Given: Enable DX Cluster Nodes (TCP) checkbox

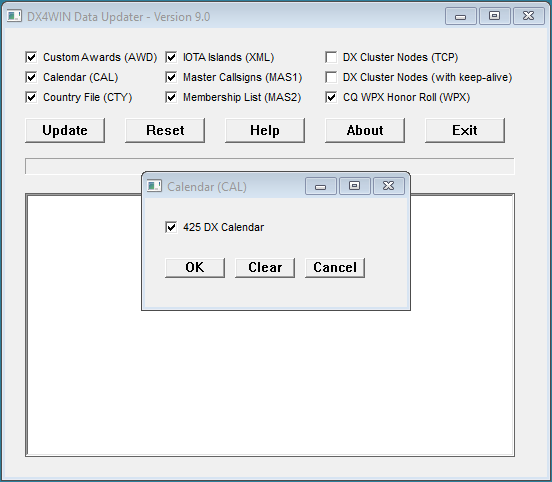Looking at the screenshot, I should click(331, 57).
